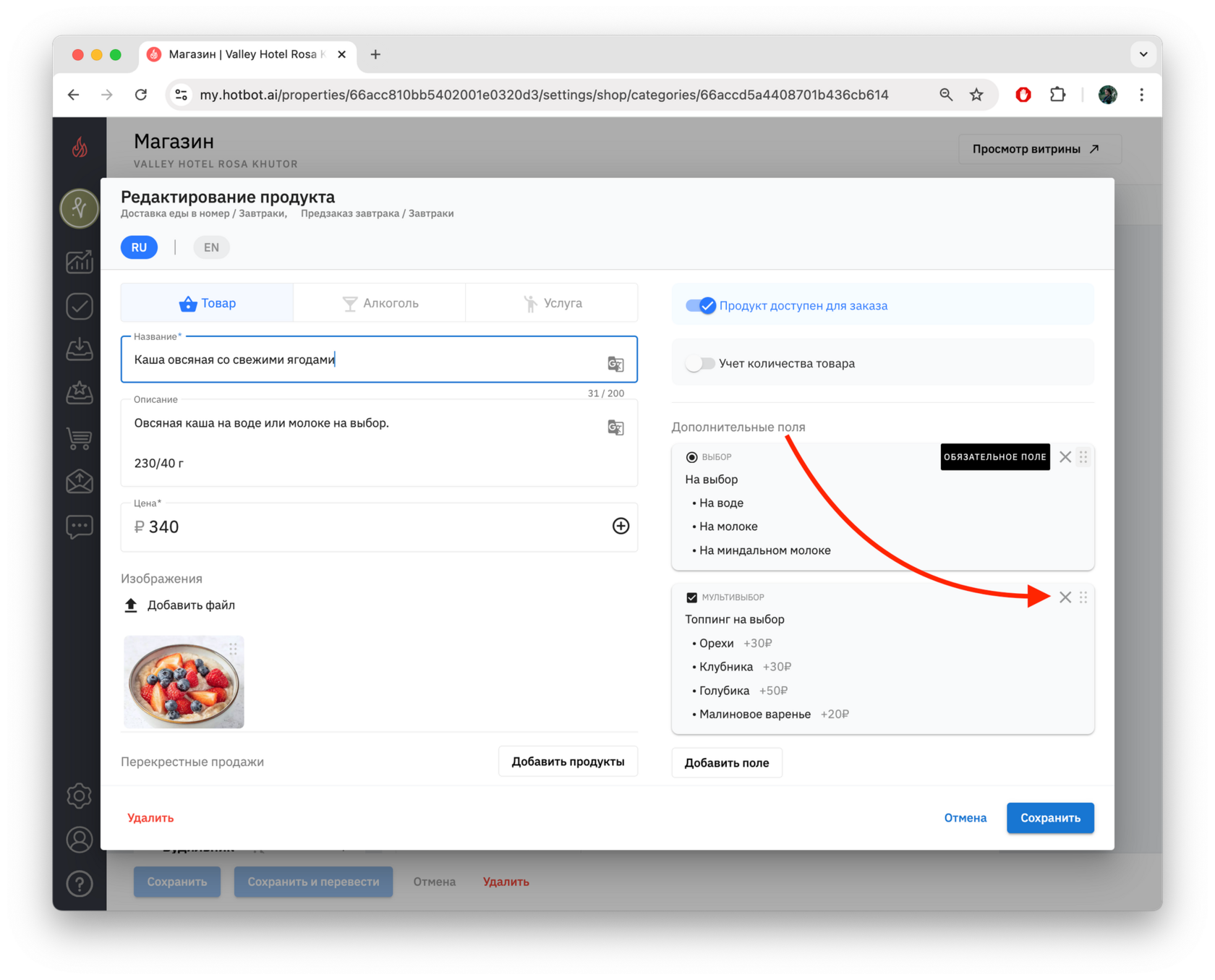Screen dimensions: 1215x980
Task: Toggle Продукт доступен для заказа switch
Action: [x=700, y=306]
